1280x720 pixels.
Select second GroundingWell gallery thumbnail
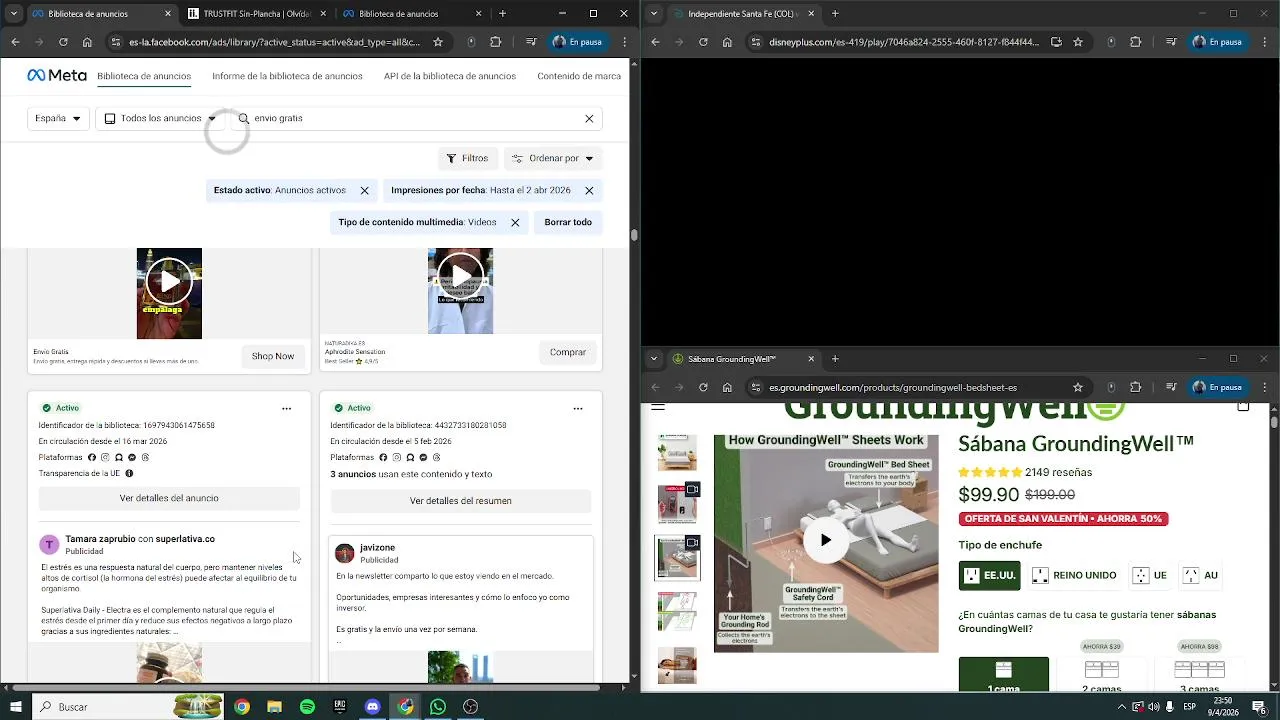point(677,504)
